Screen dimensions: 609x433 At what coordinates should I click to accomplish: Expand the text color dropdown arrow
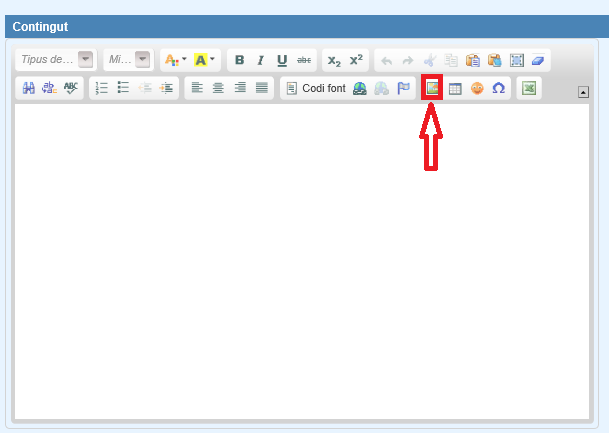(184, 60)
